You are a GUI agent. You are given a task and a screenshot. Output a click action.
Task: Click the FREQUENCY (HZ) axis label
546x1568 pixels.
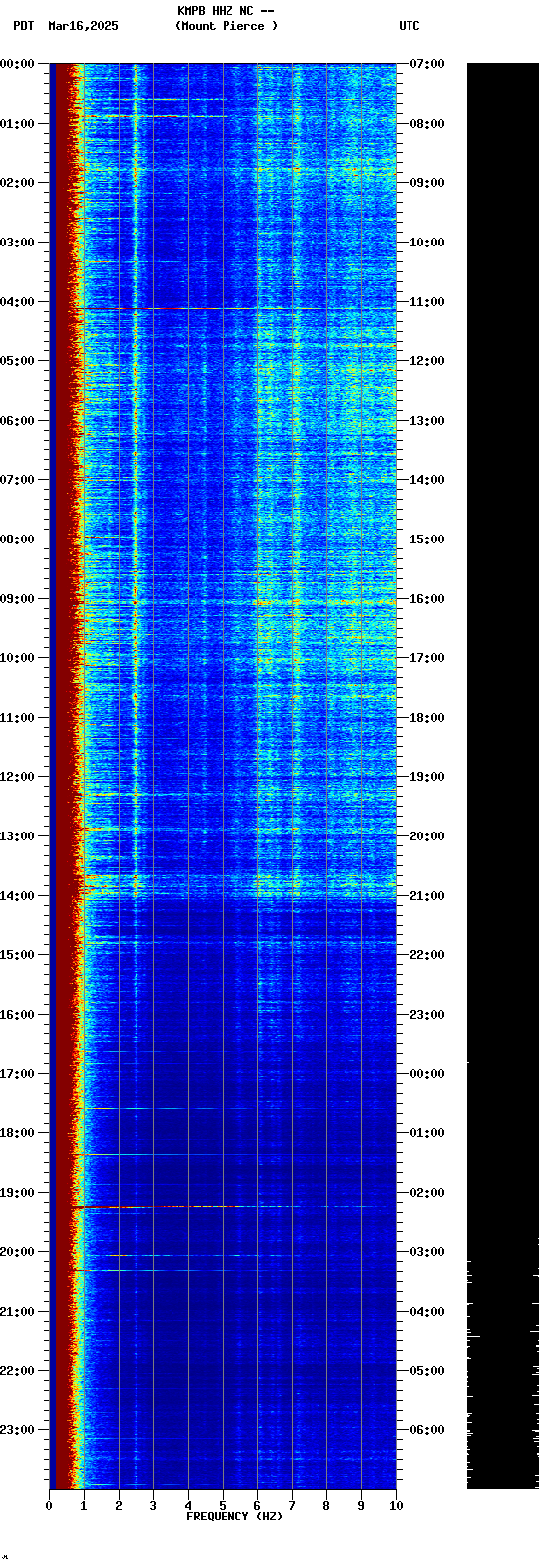(x=234, y=1517)
